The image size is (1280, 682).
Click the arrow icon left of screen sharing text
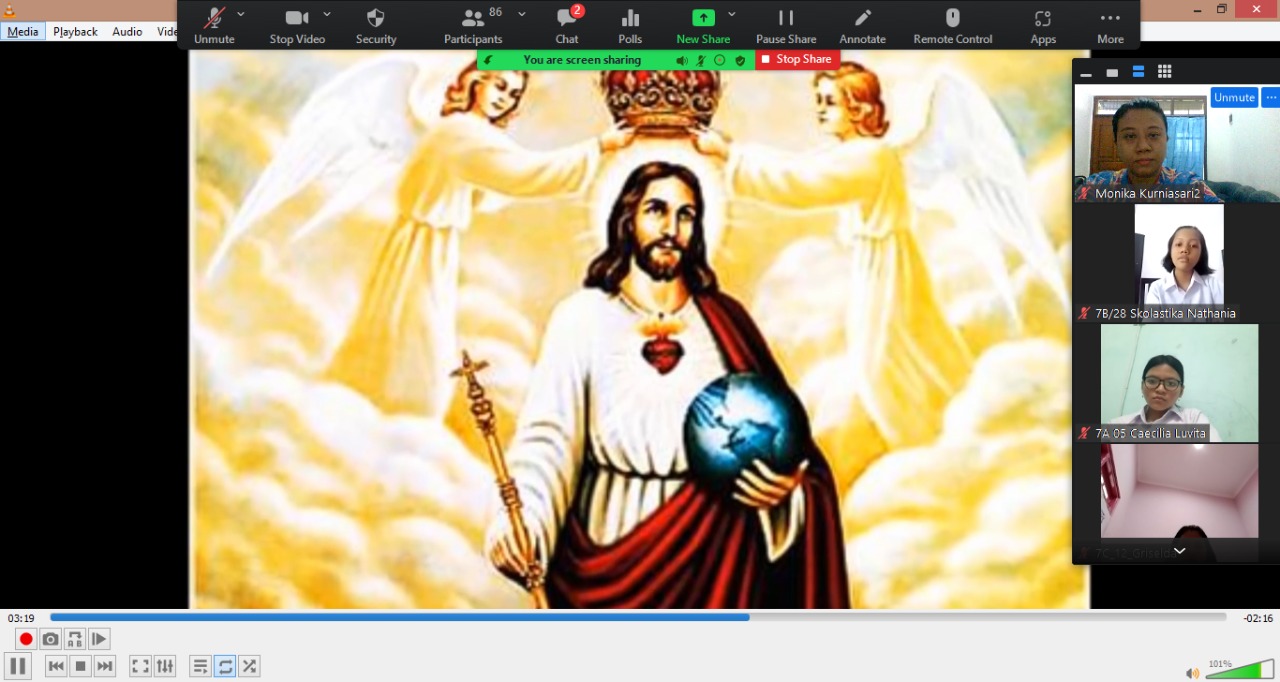[x=488, y=60]
